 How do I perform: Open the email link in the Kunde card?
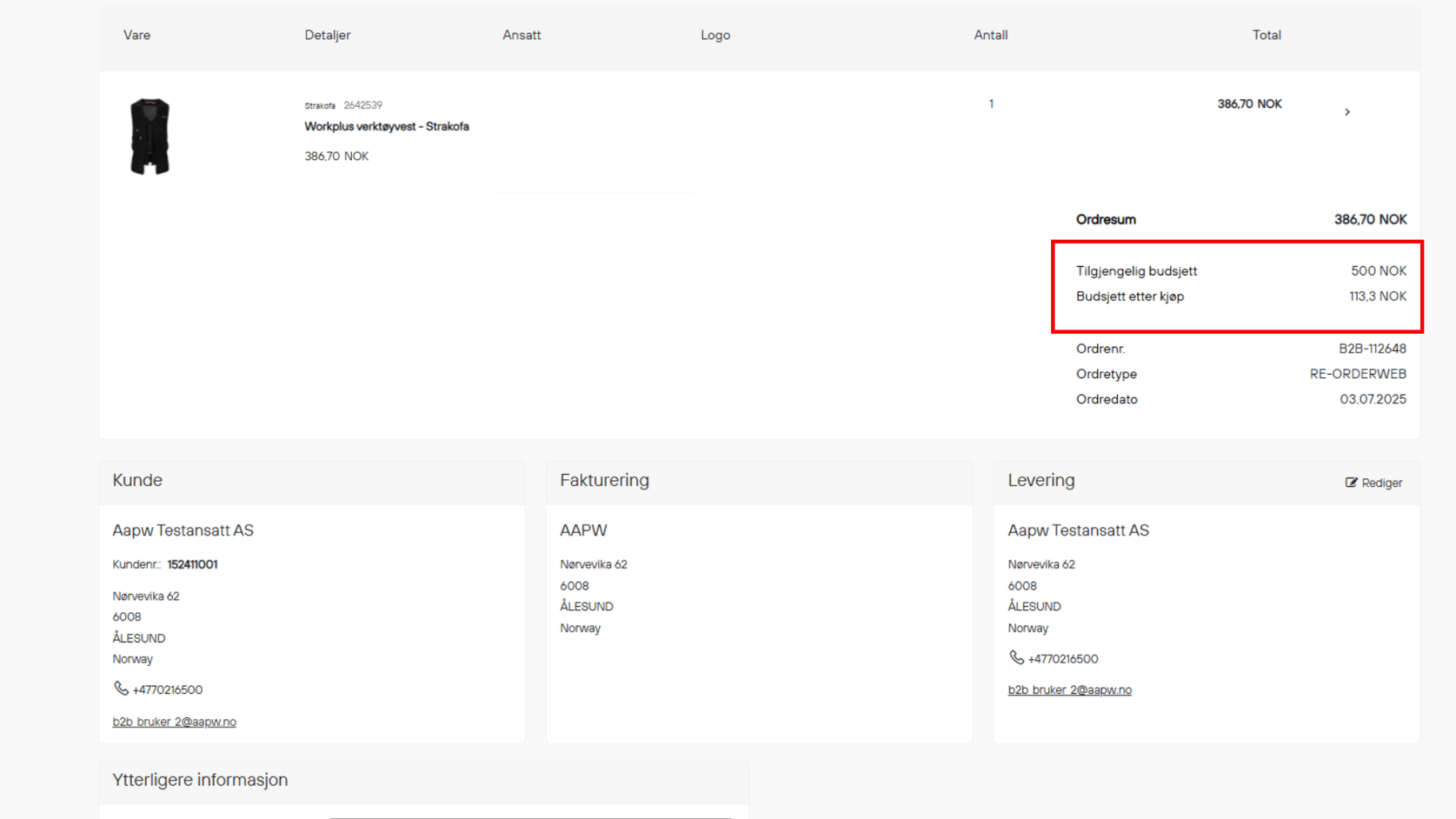tap(174, 722)
